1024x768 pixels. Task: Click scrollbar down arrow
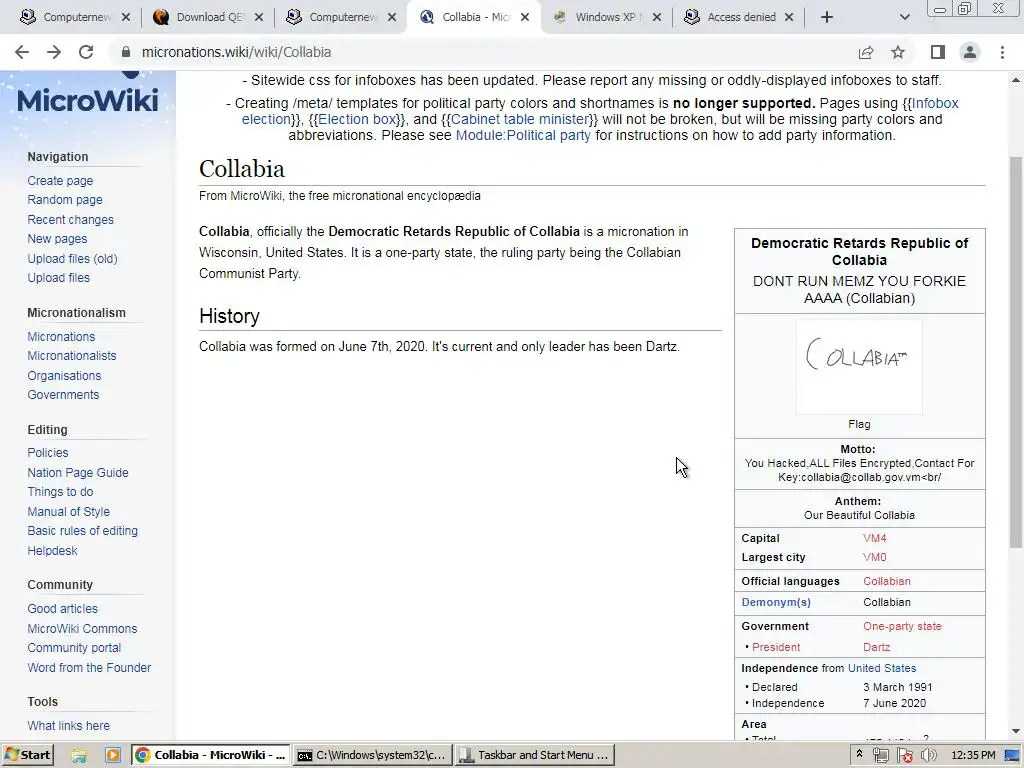coord(1016,731)
